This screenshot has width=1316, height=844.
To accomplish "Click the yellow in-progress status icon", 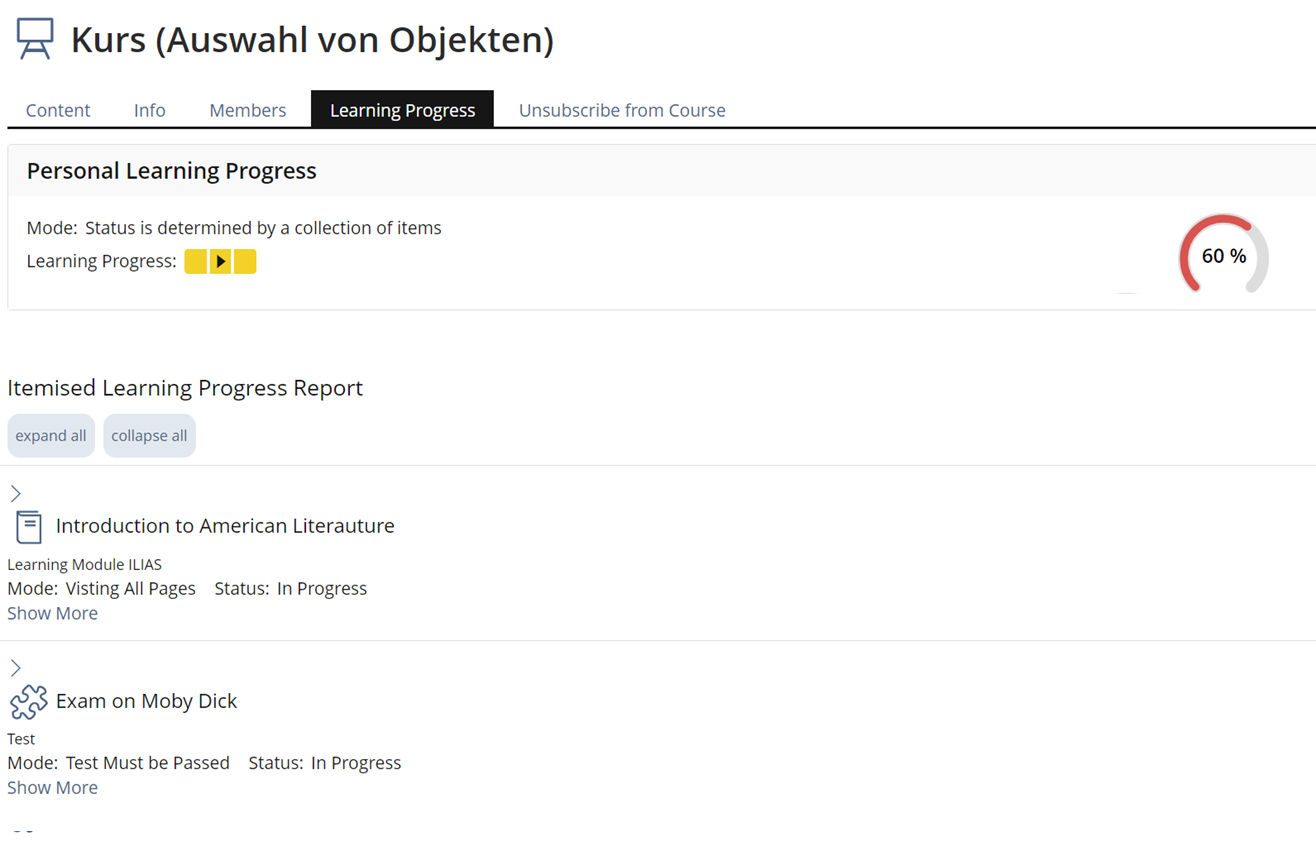I will click(x=220, y=262).
